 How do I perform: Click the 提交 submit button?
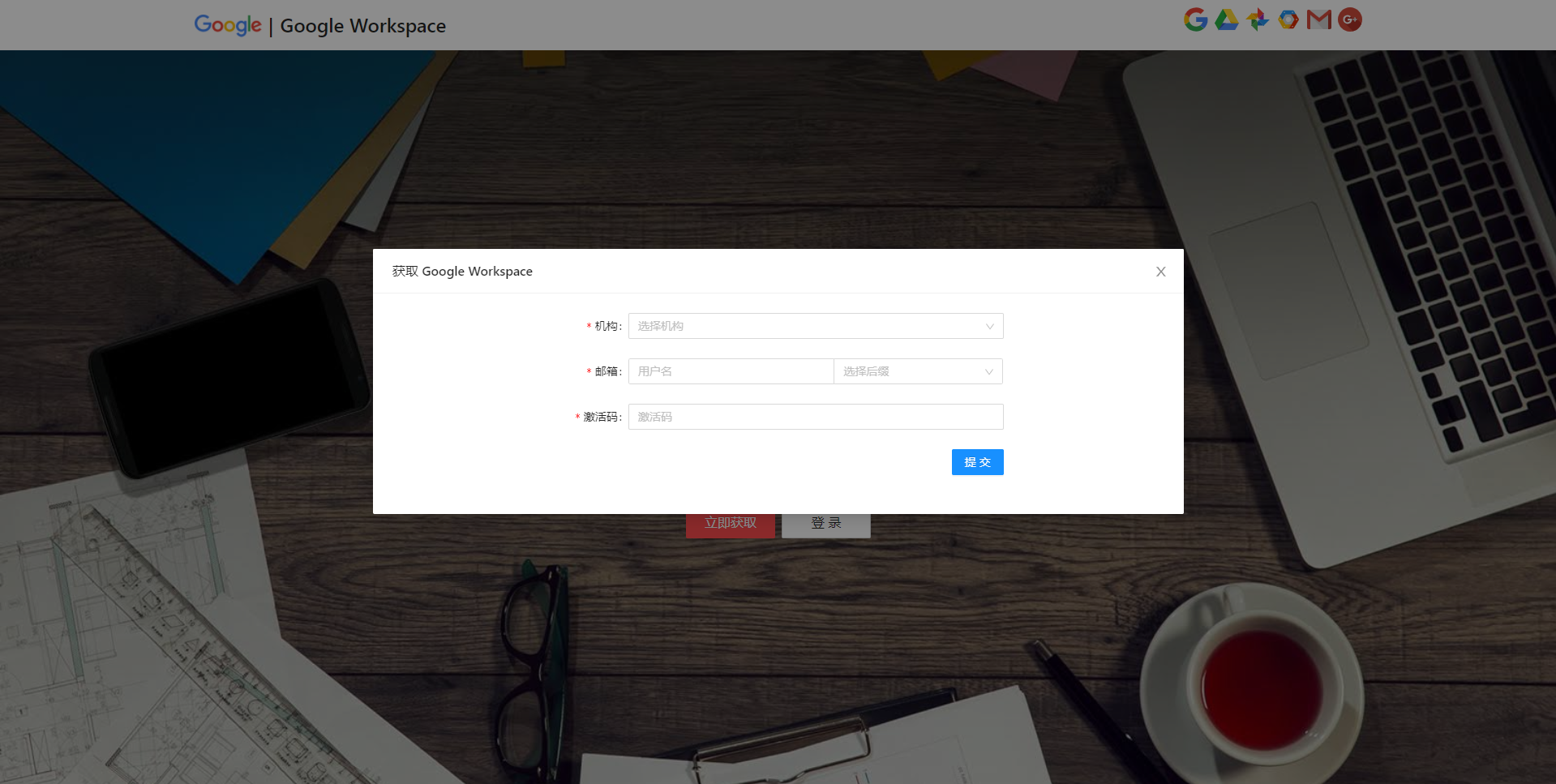977,462
